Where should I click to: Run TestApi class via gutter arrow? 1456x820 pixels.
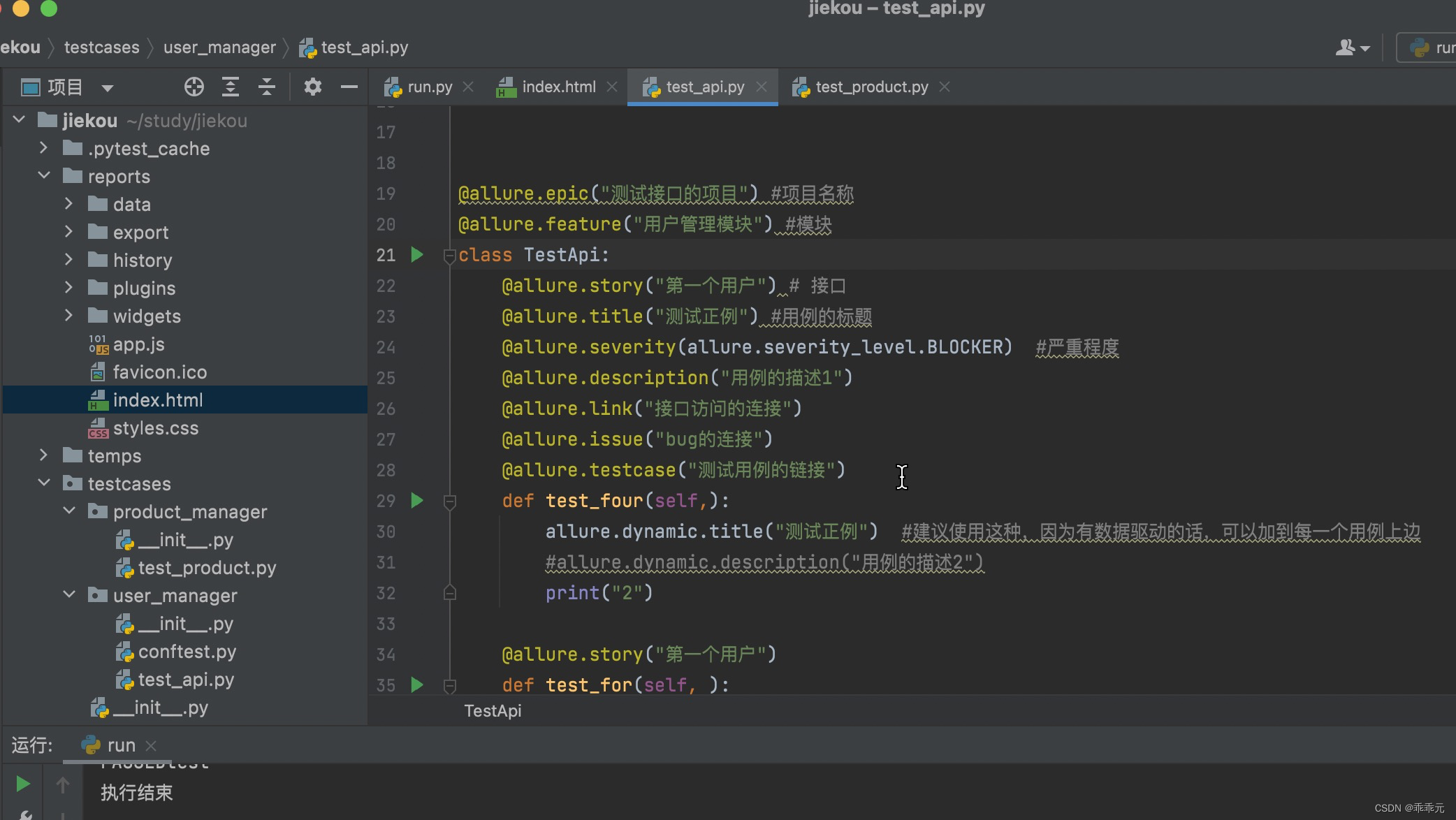tap(417, 255)
